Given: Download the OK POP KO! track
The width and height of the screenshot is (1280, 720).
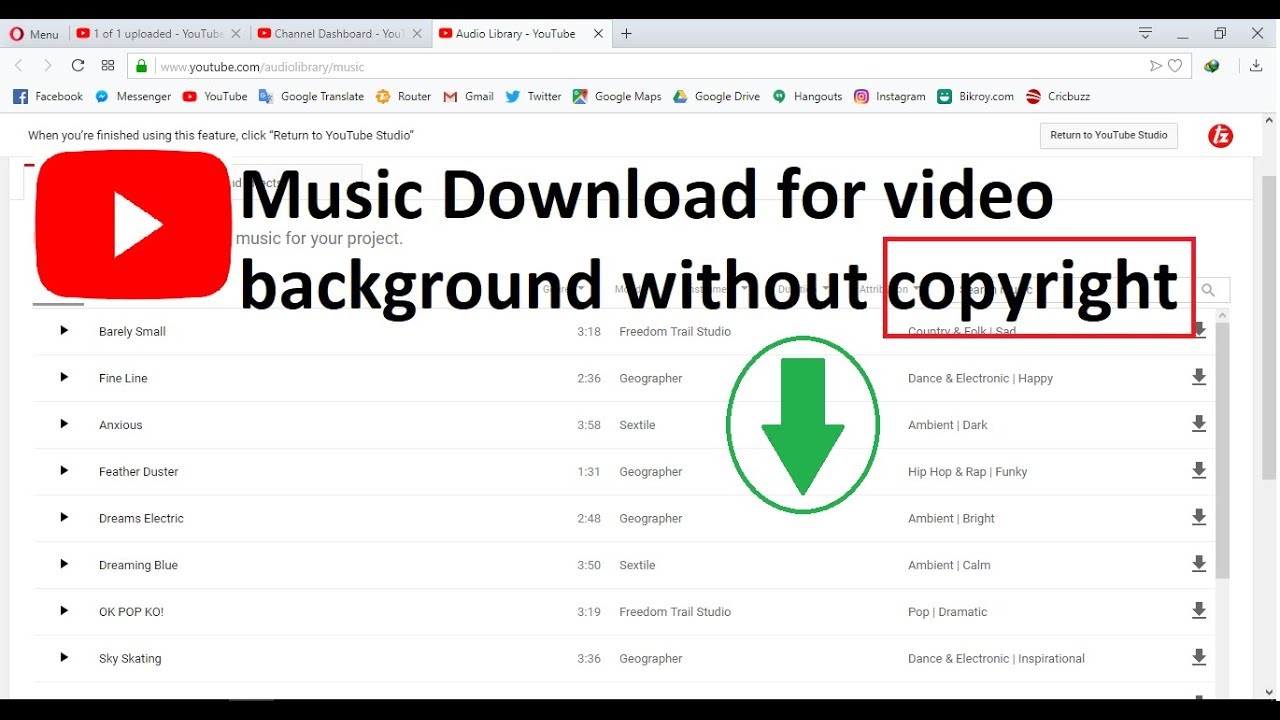Looking at the screenshot, I should tap(1199, 611).
